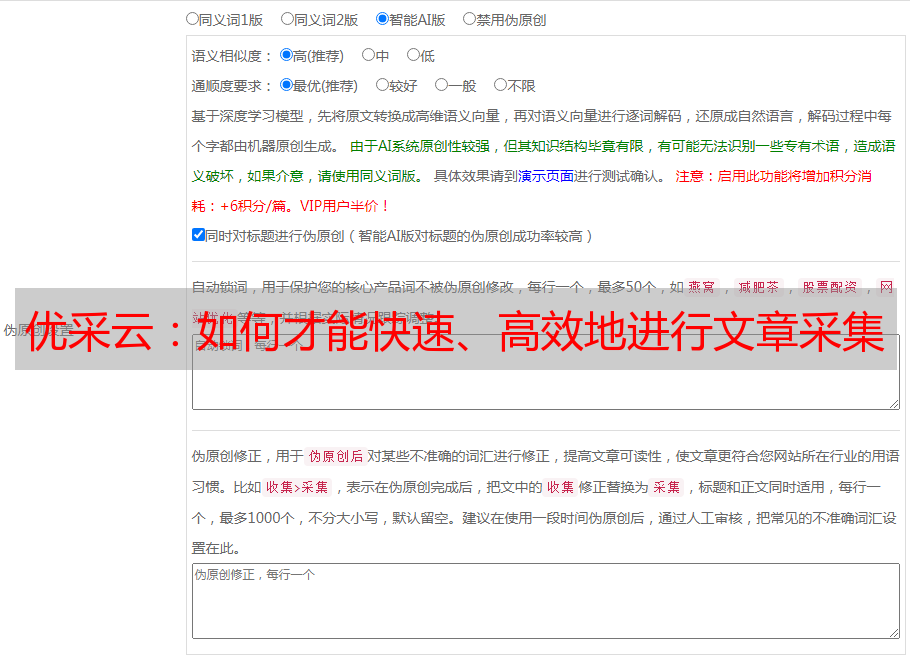The image size is (911, 658).
Task: Click the 燕窝 example keyword tag
Action: click(x=701, y=287)
